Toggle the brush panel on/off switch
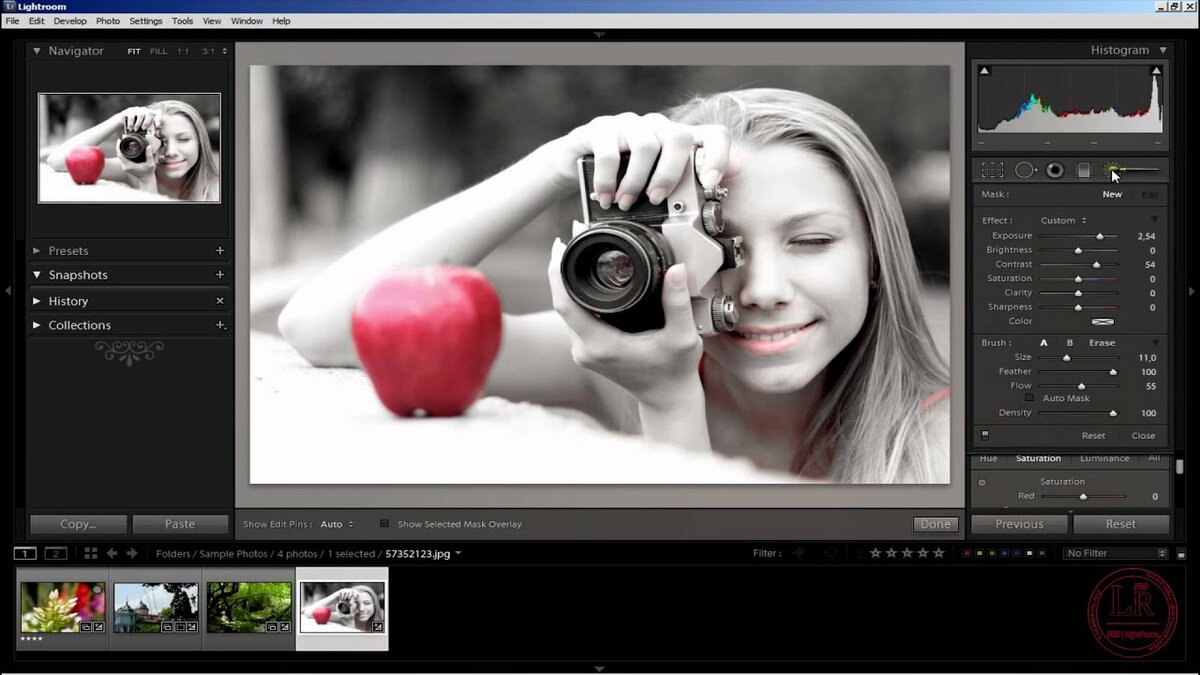 [x=985, y=435]
